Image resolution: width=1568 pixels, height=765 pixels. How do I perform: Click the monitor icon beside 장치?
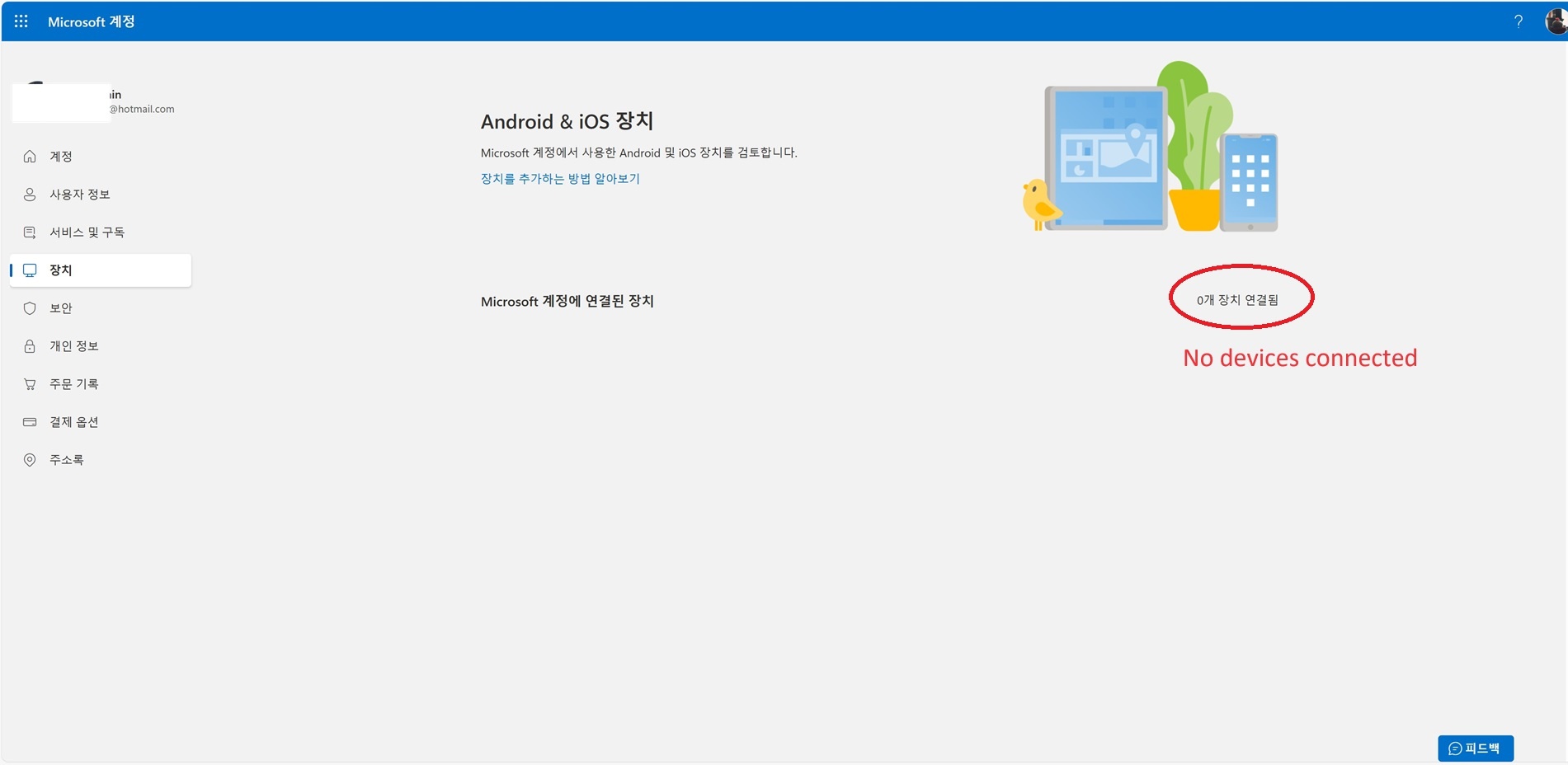[30, 270]
